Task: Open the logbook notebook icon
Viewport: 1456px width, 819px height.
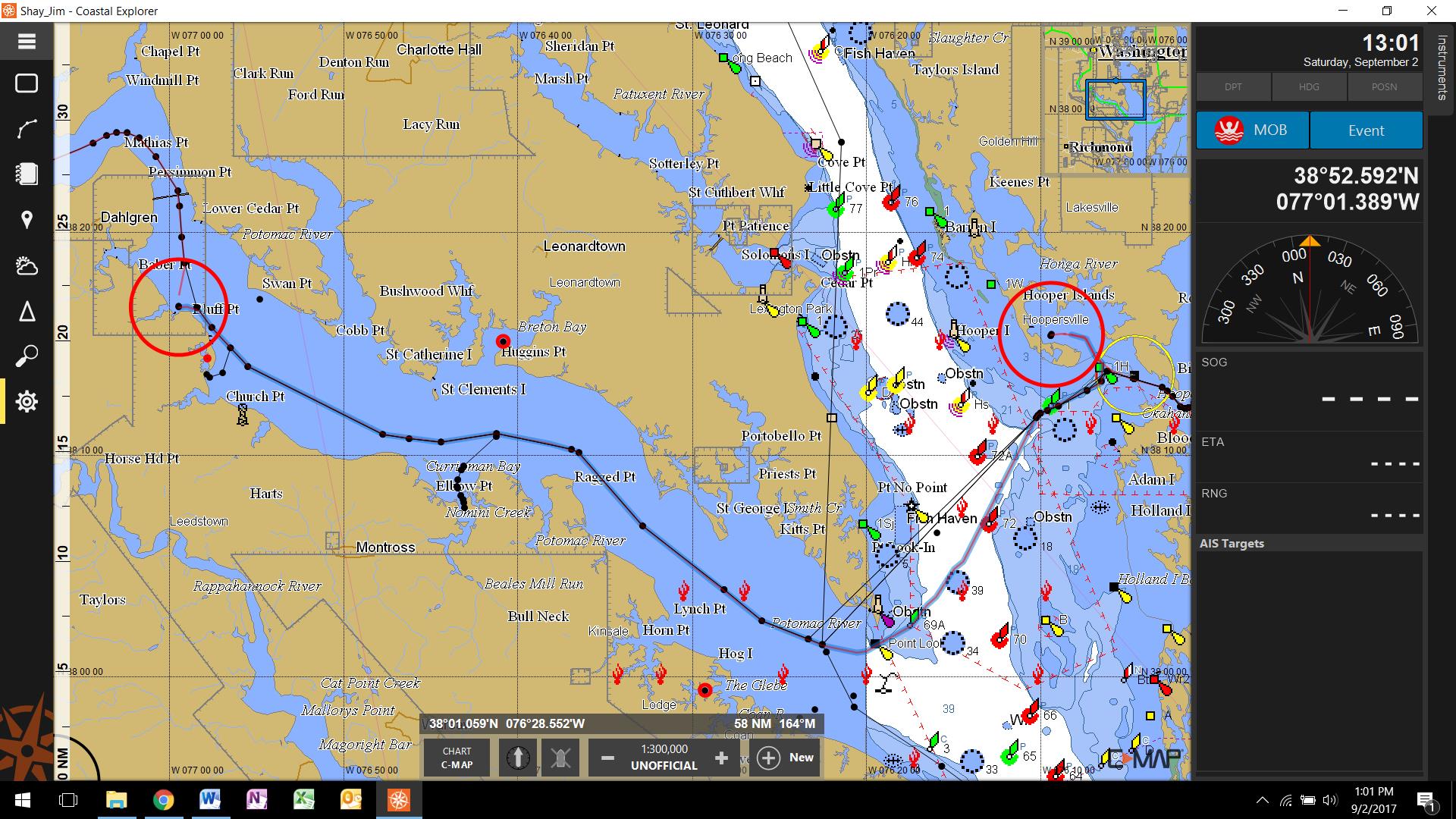Action: click(27, 174)
